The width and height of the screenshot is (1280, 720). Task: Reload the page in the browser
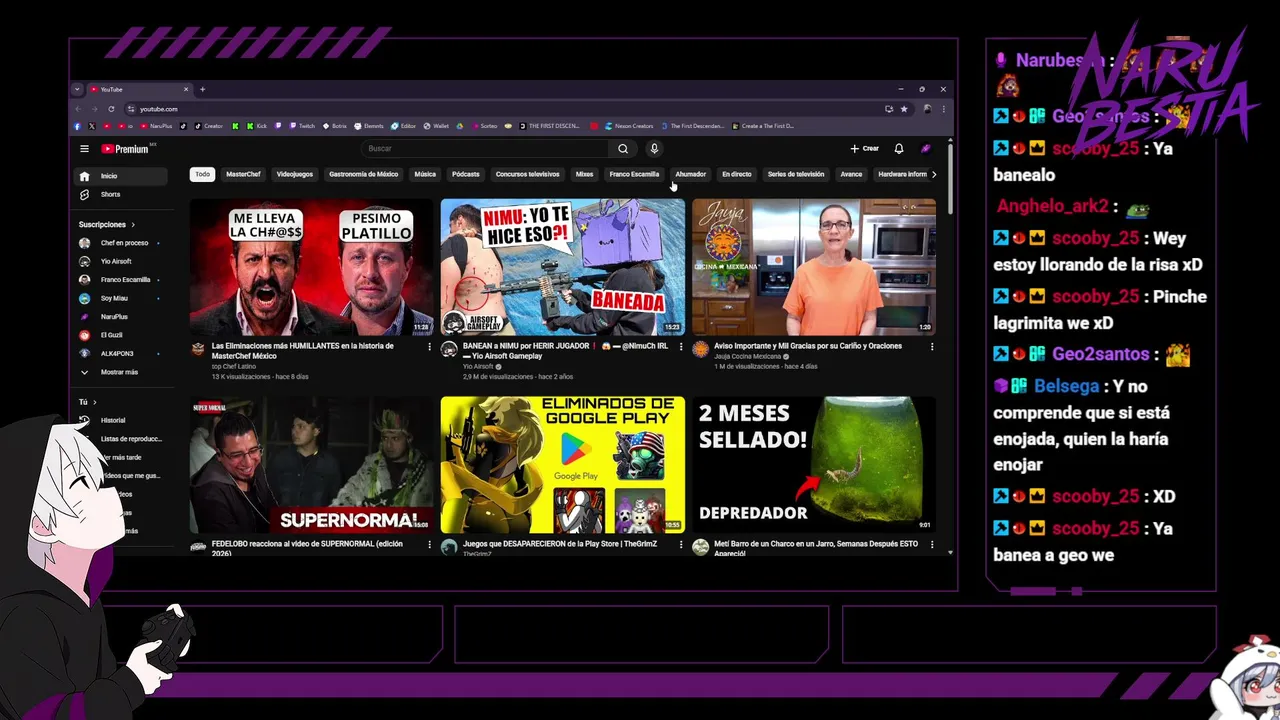point(111,109)
